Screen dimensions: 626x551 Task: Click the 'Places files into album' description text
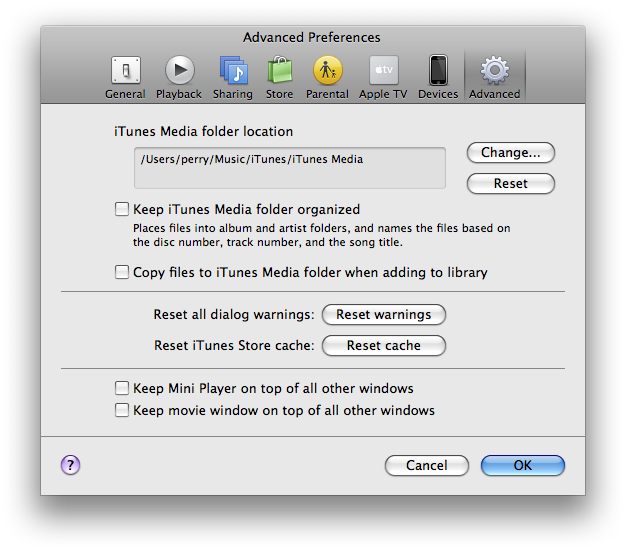coord(322,235)
